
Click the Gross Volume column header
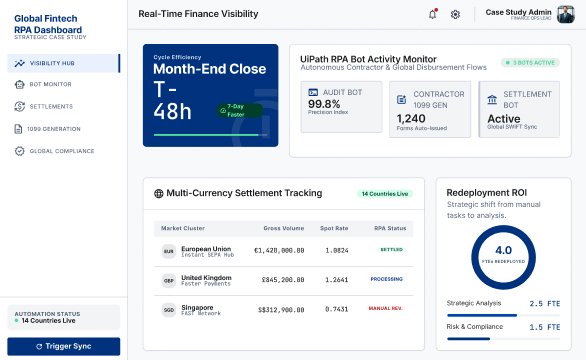tap(284, 228)
